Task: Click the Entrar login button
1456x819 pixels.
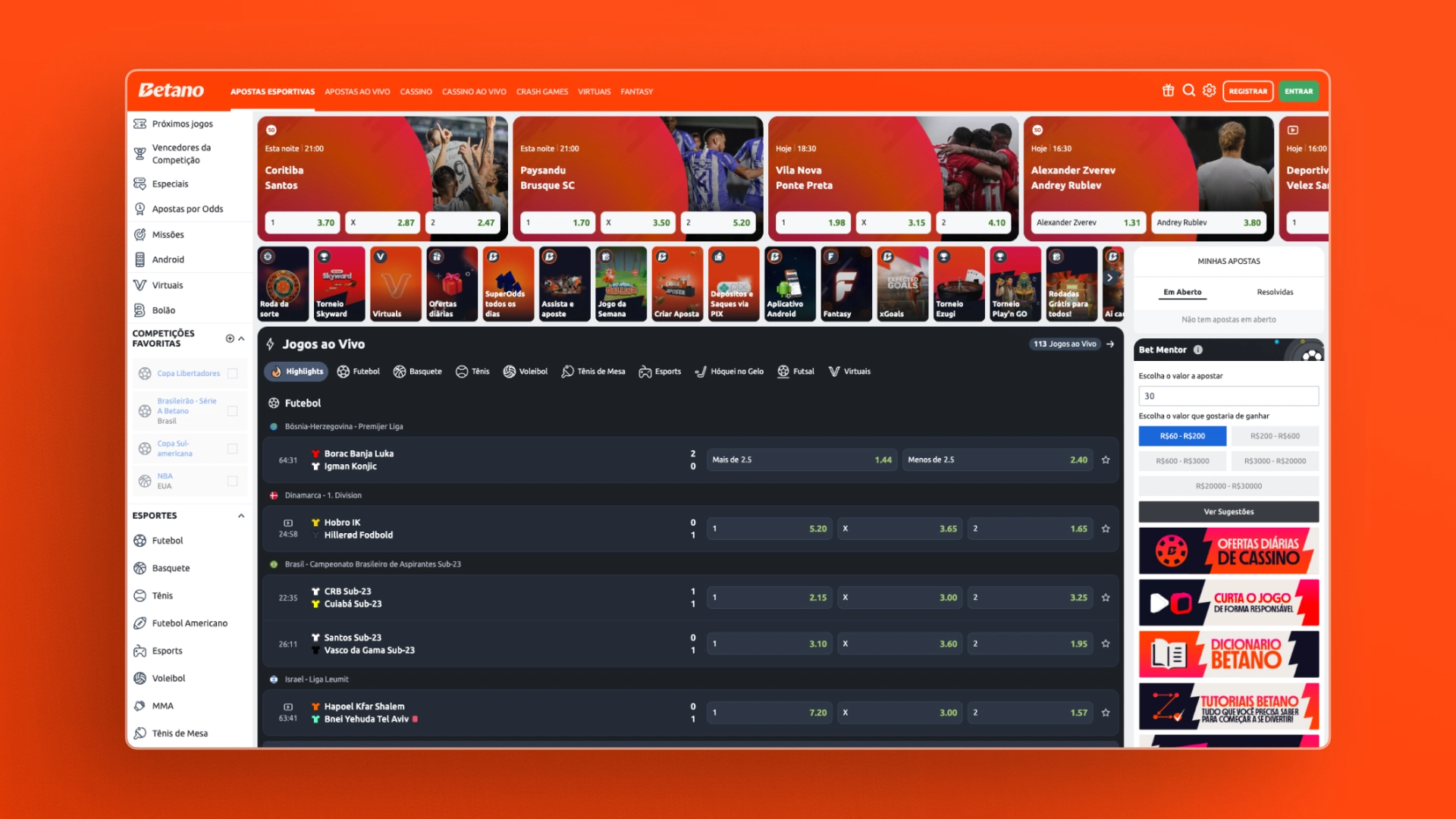Action: [1300, 91]
